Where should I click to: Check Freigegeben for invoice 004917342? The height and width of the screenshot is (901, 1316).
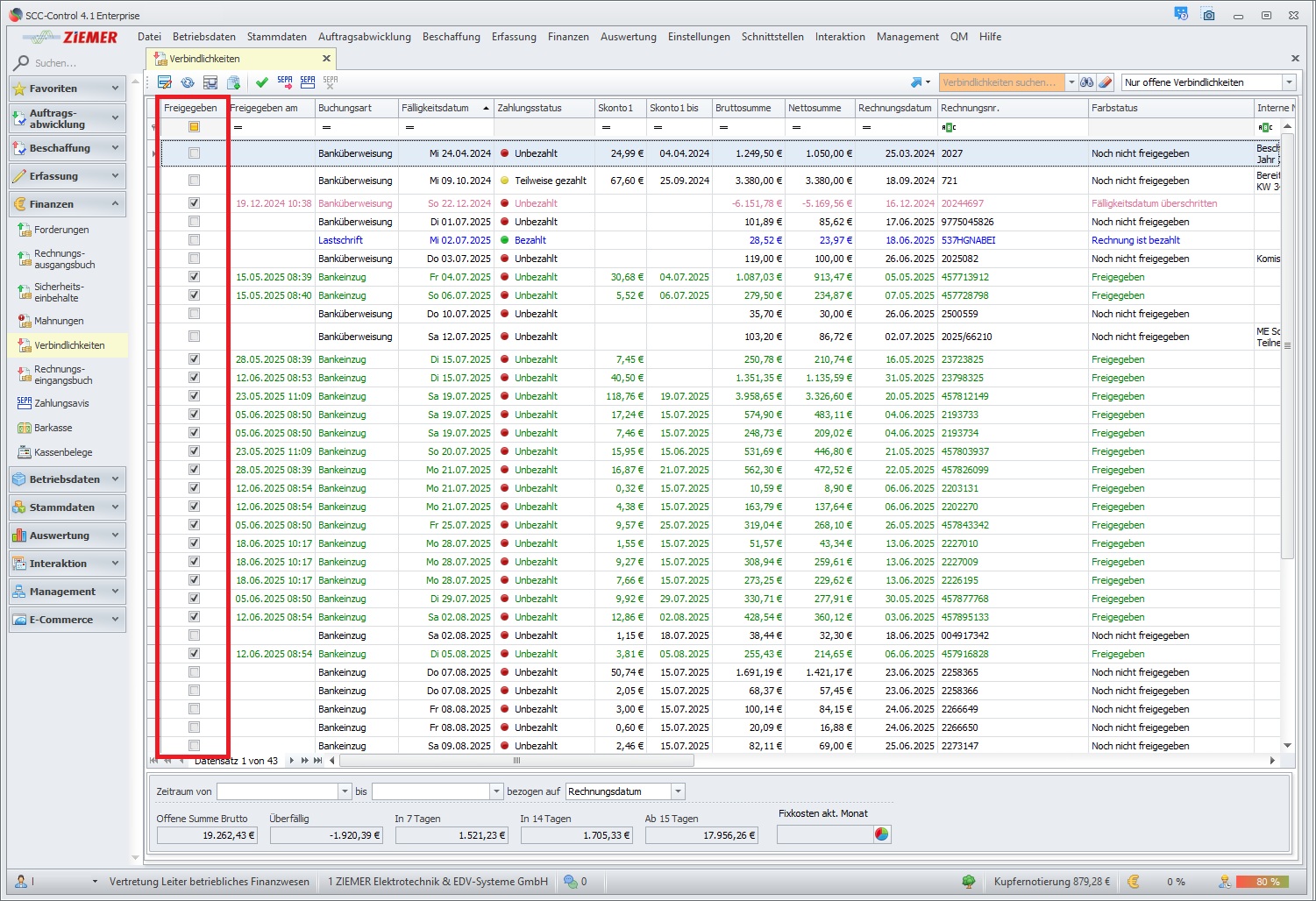(x=195, y=635)
